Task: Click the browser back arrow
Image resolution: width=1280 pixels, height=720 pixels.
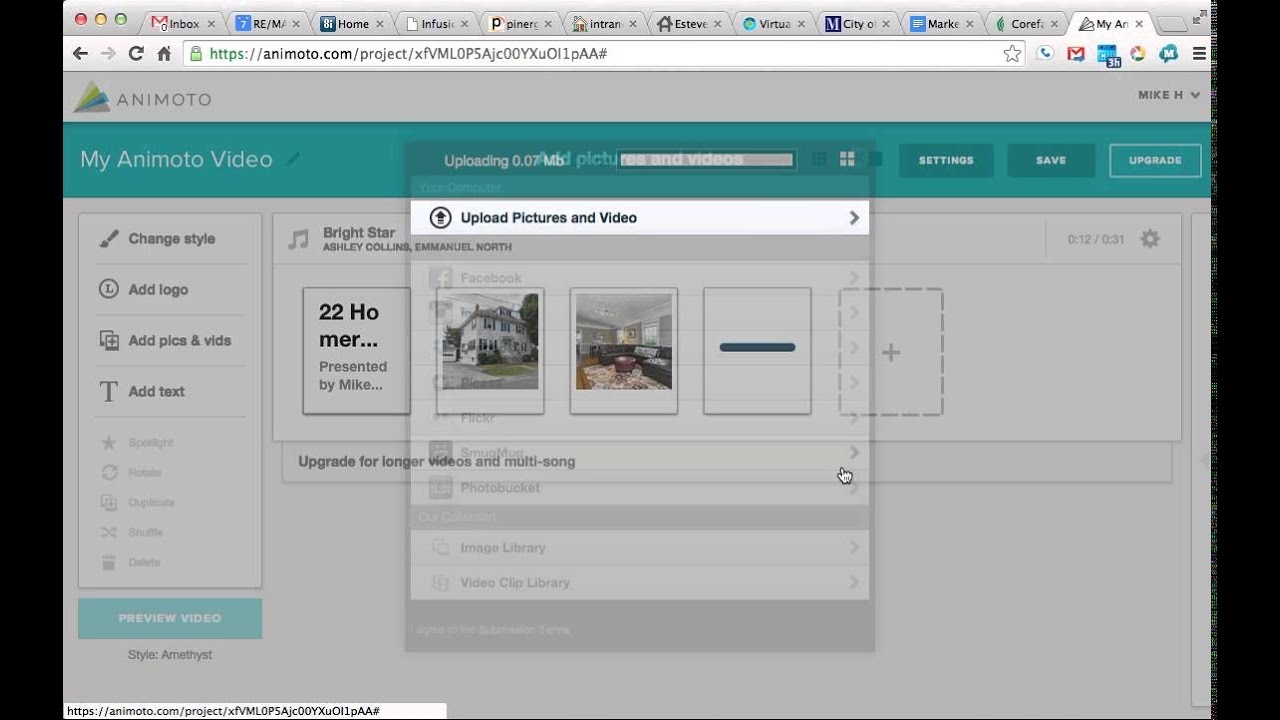Action: click(80, 54)
